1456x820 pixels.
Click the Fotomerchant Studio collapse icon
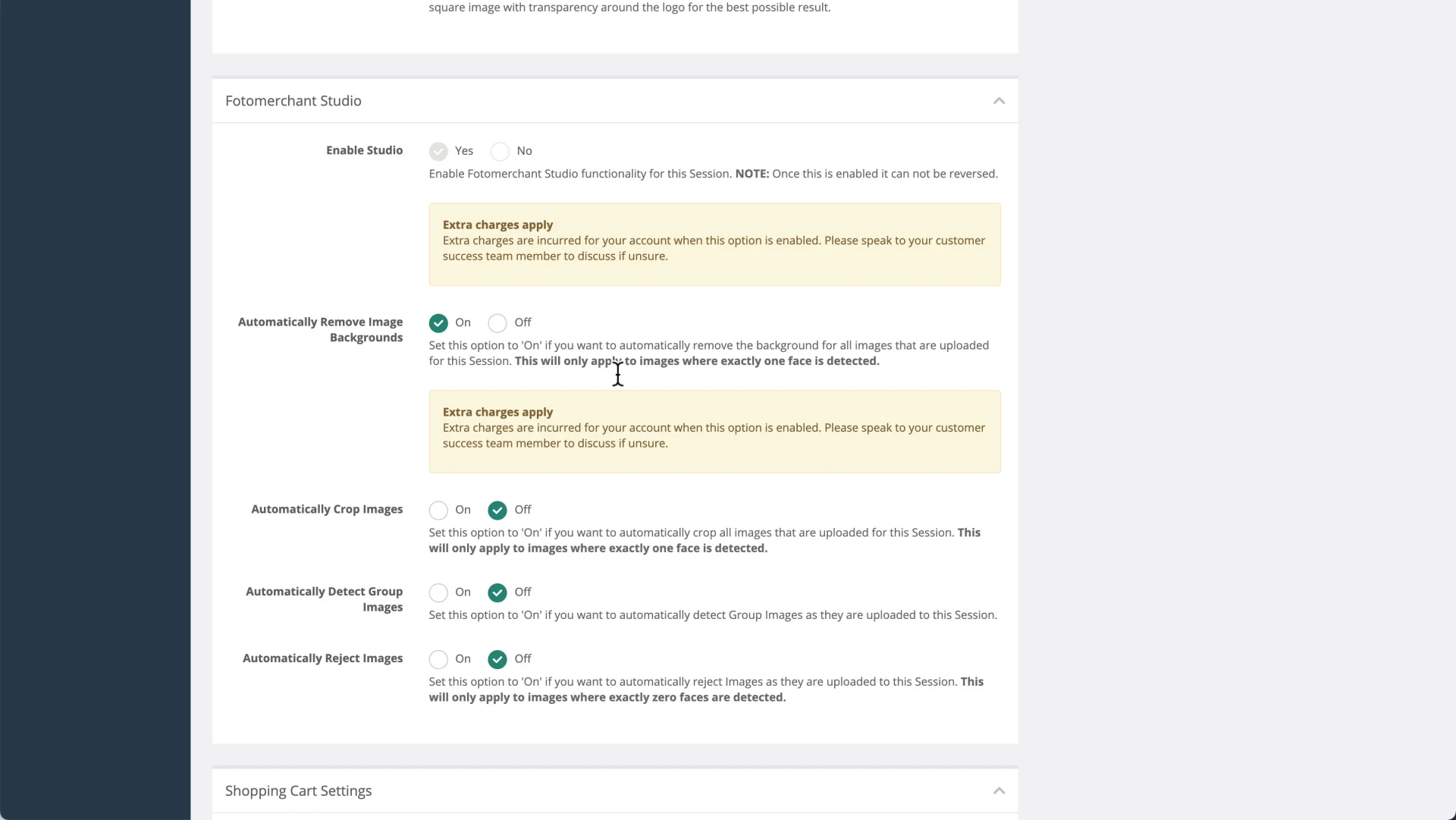point(999,100)
